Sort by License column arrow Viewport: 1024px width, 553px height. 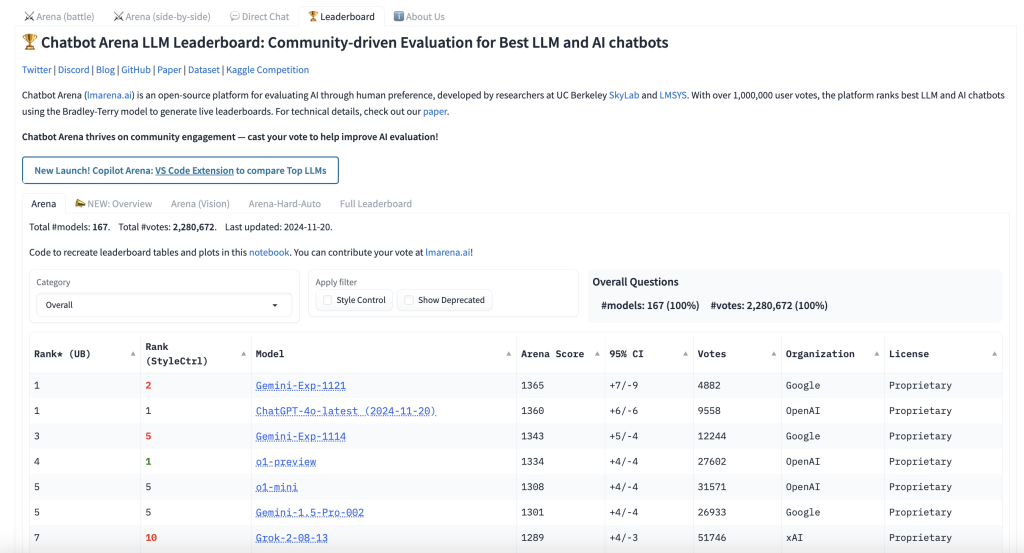pos(994,354)
